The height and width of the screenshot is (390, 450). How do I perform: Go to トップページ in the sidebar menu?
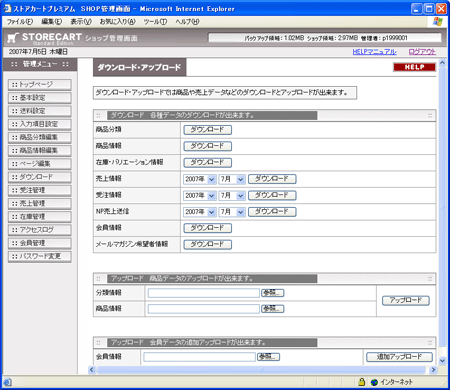coord(40,85)
